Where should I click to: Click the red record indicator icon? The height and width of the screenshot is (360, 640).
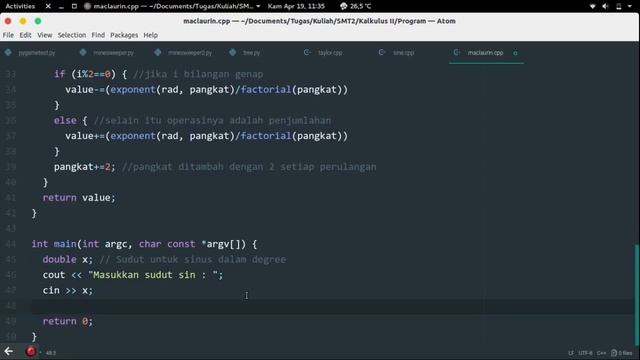click(31, 351)
